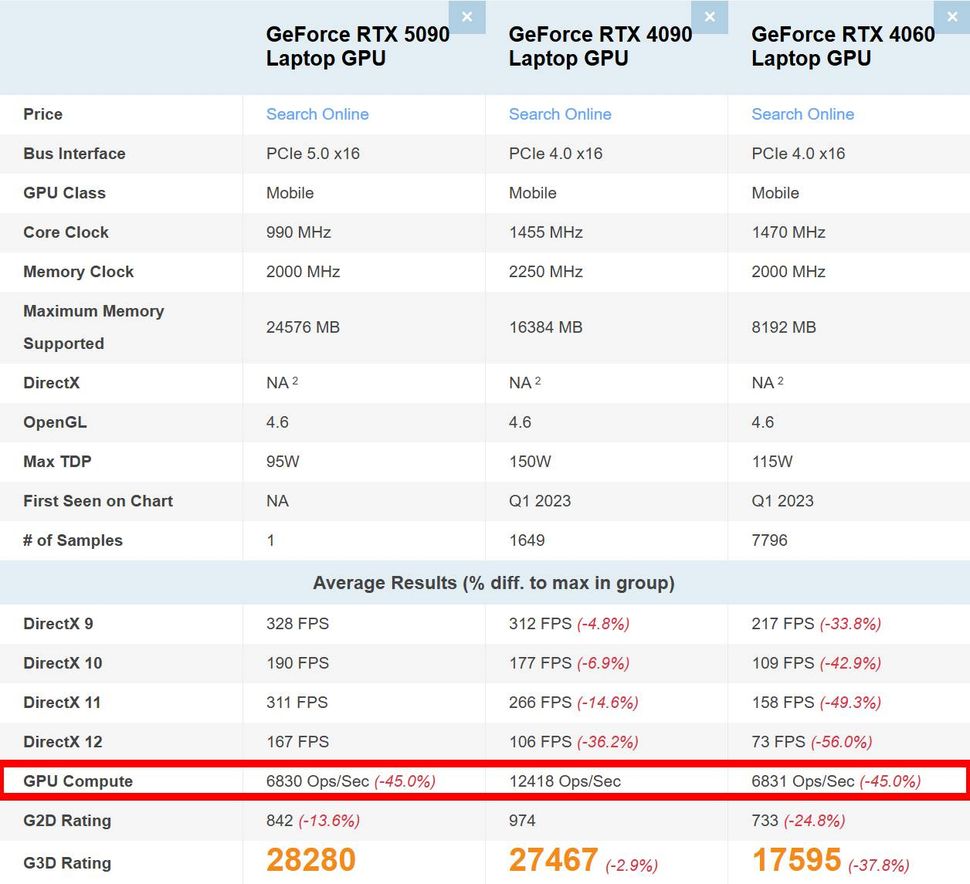The width and height of the screenshot is (970, 884).
Task: Click the 28280 G3D score for RTX 5090
Action: [310, 859]
